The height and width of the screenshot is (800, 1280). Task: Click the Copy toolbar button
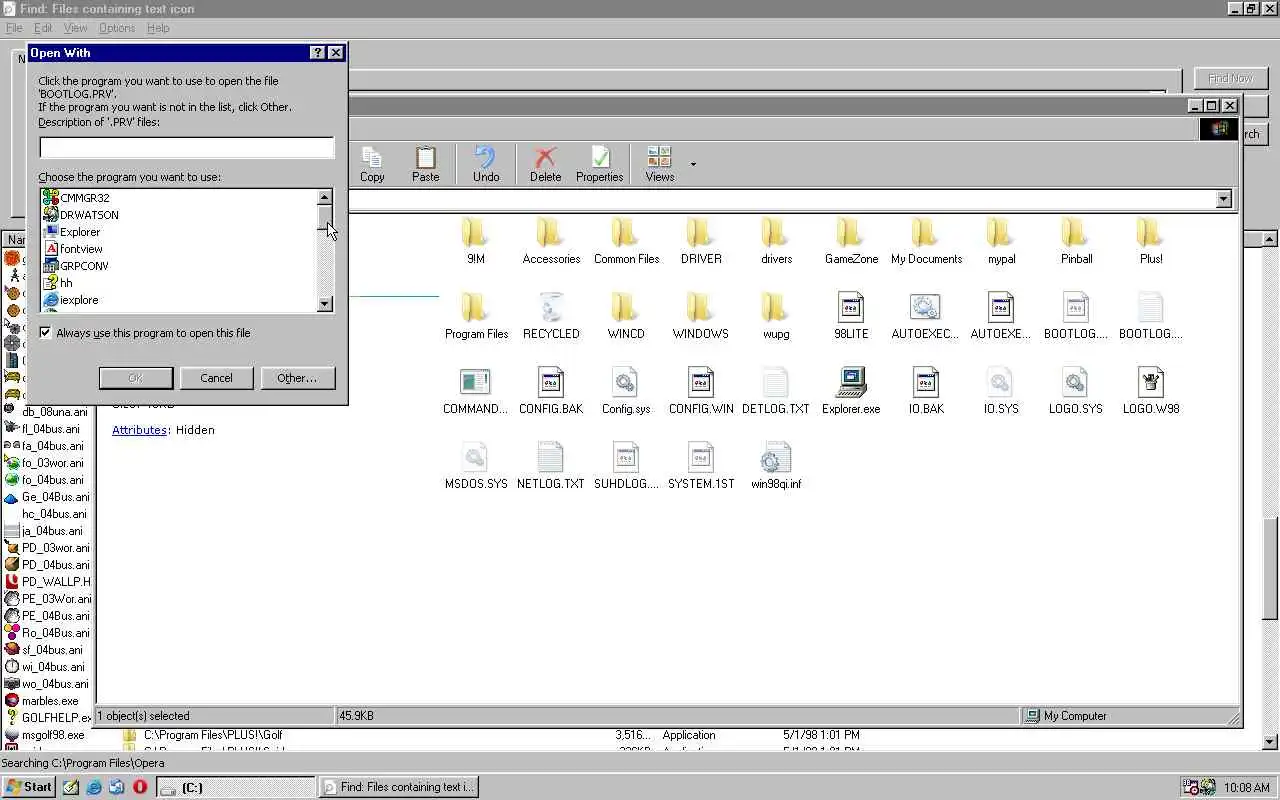(x=372, y=164)
